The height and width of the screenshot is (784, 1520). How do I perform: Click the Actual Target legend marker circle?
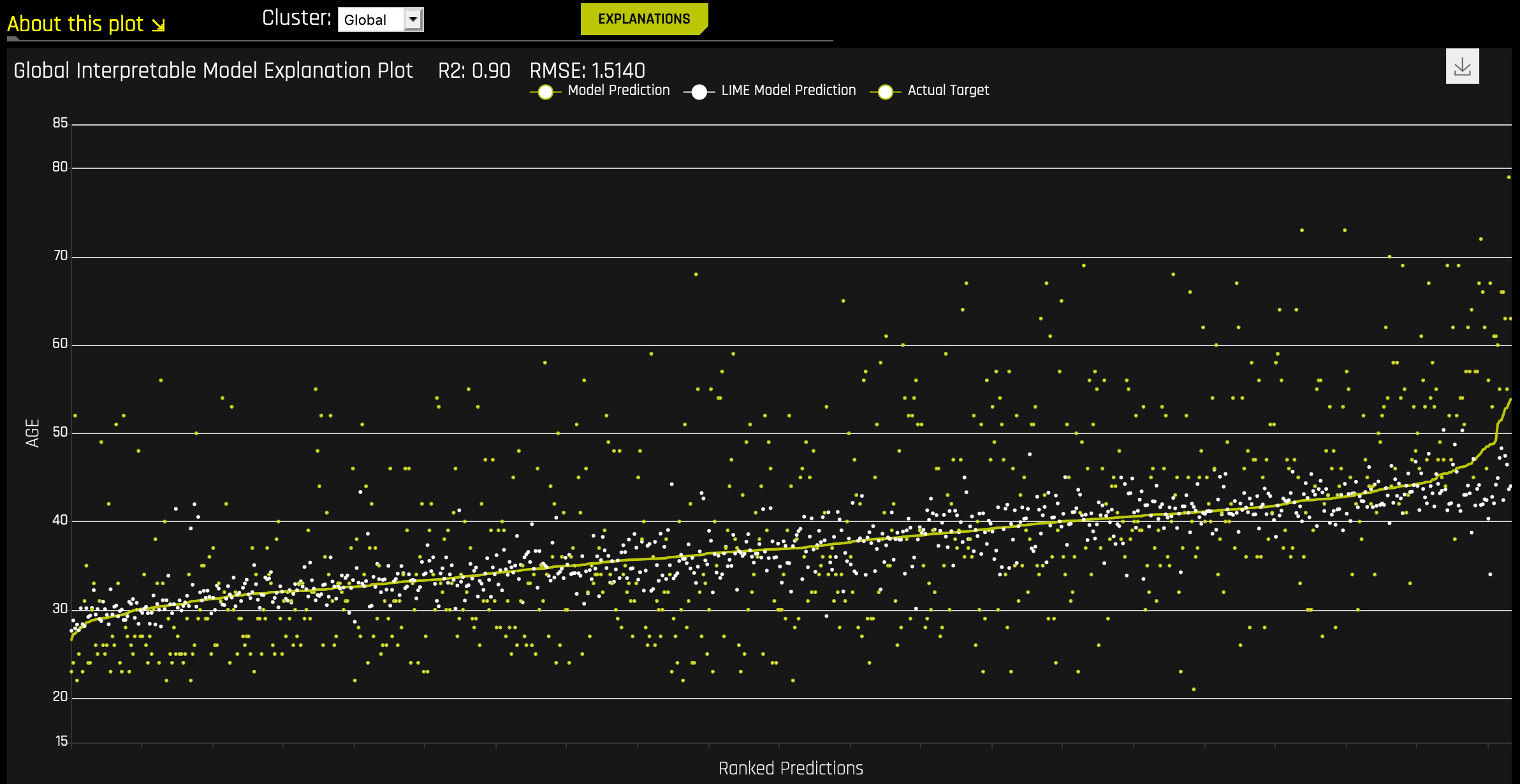[885, 92]
